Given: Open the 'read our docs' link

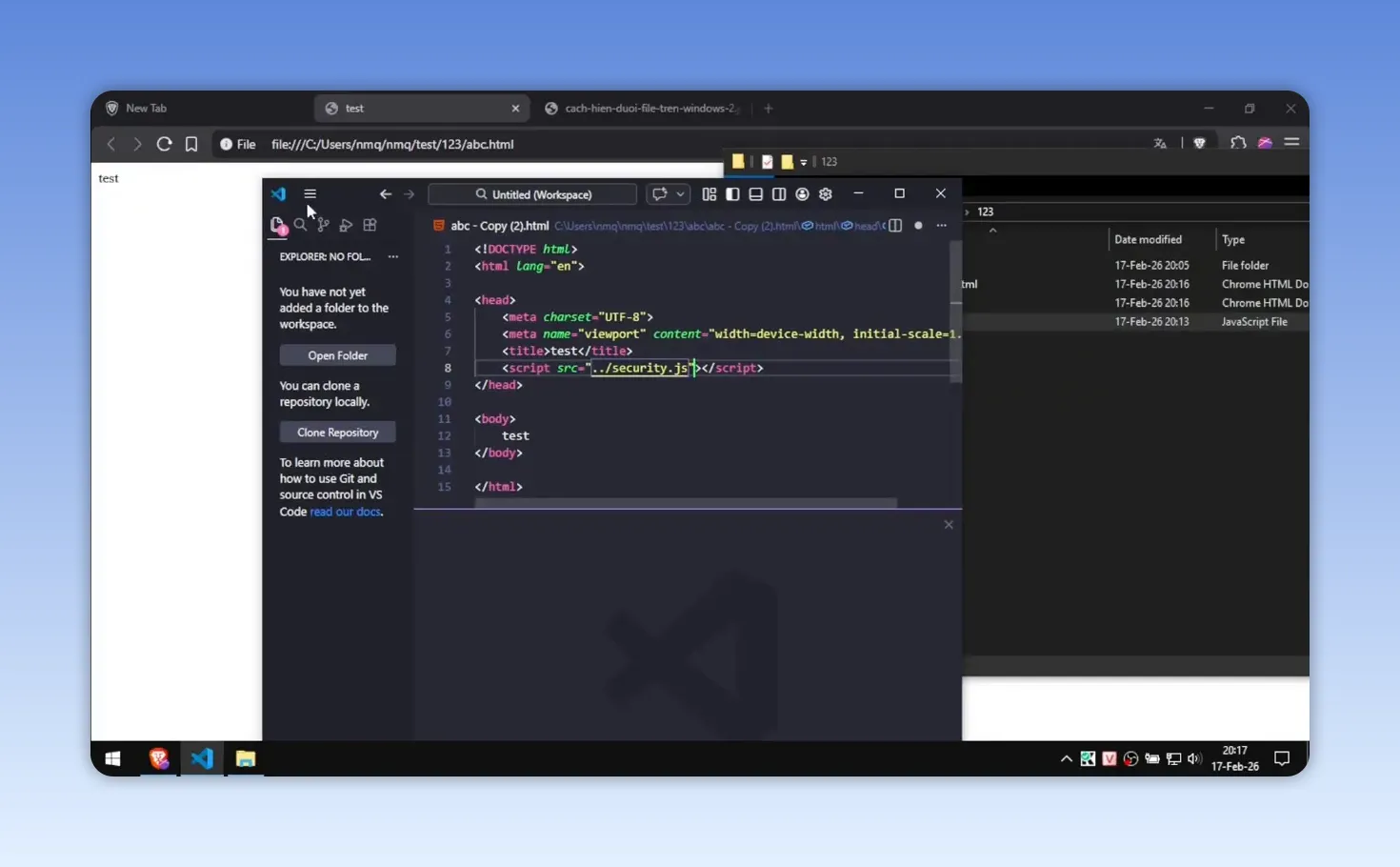Looking at the screenshot, I should [345, 512].
